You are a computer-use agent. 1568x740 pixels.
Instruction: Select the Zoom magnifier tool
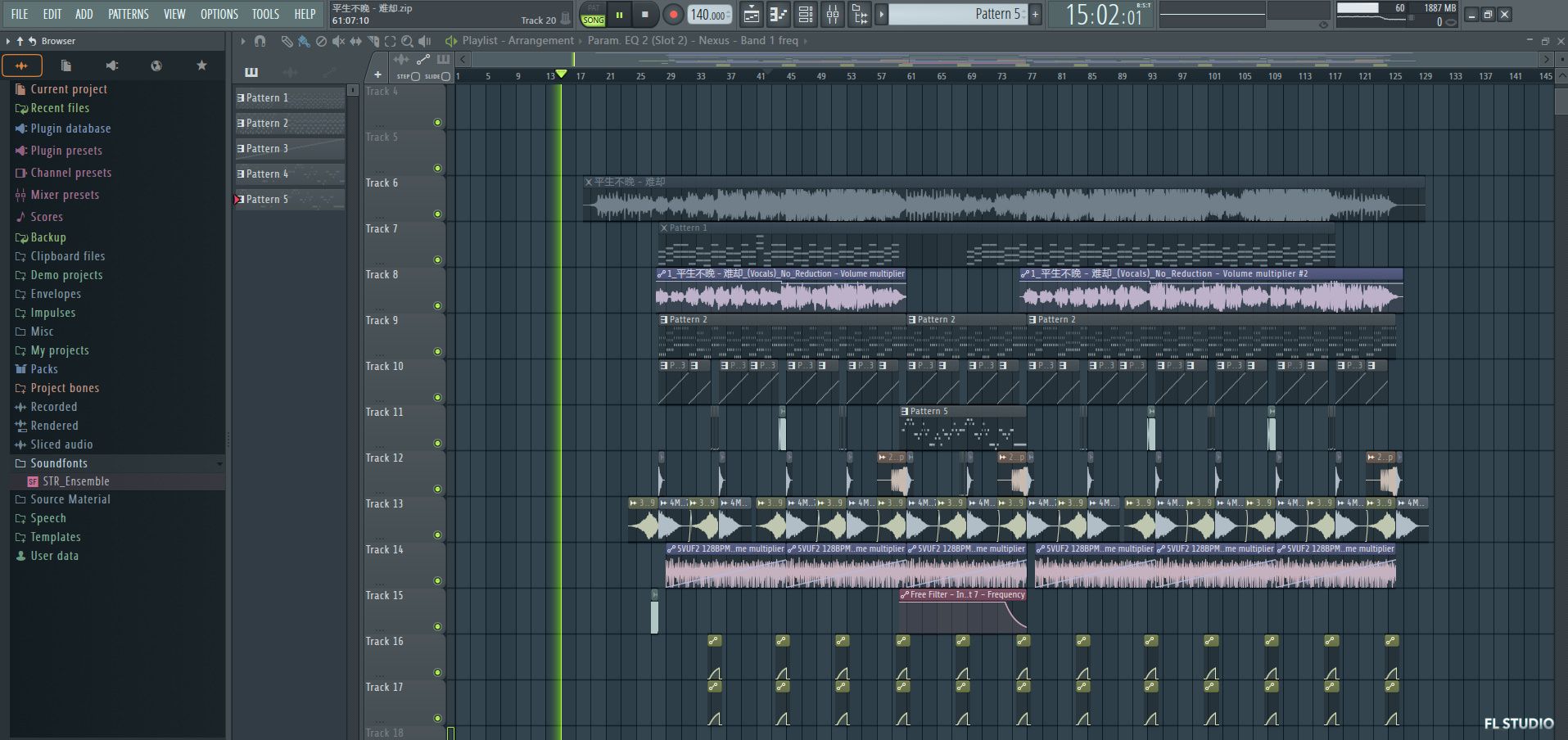coord(407,41)
